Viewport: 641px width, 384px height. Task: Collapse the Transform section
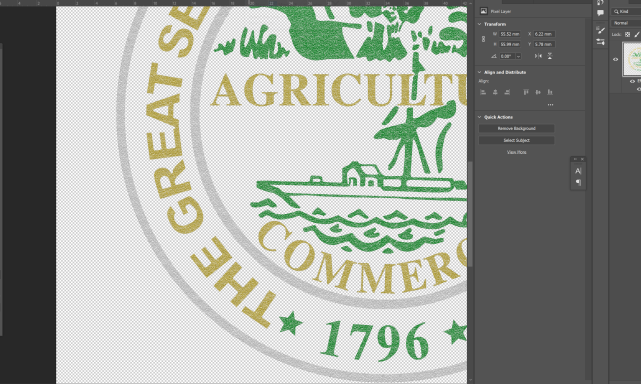tap(480, 24)
